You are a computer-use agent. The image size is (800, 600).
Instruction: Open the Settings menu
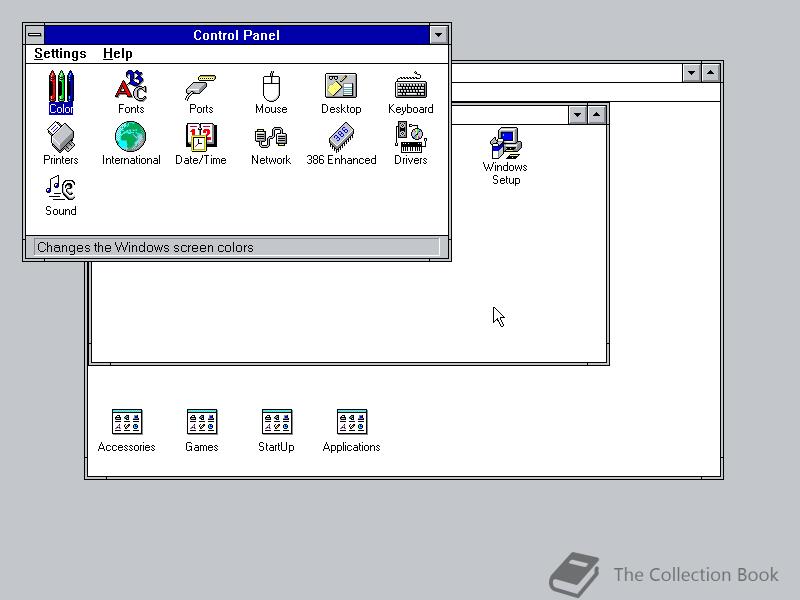[60, 54]
